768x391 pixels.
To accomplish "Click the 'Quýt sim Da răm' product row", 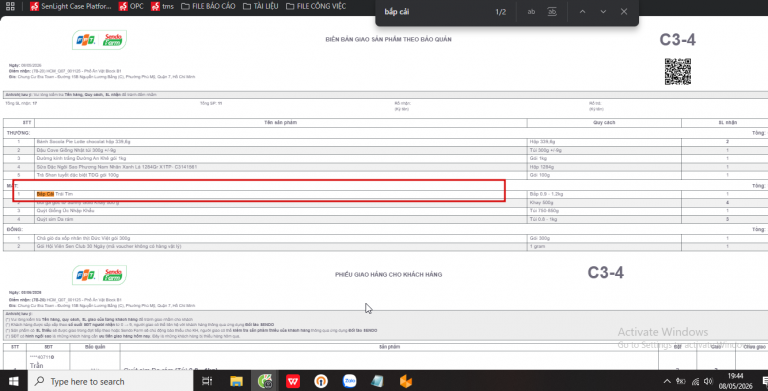I will pyautogui.click(x=386, y=219).
